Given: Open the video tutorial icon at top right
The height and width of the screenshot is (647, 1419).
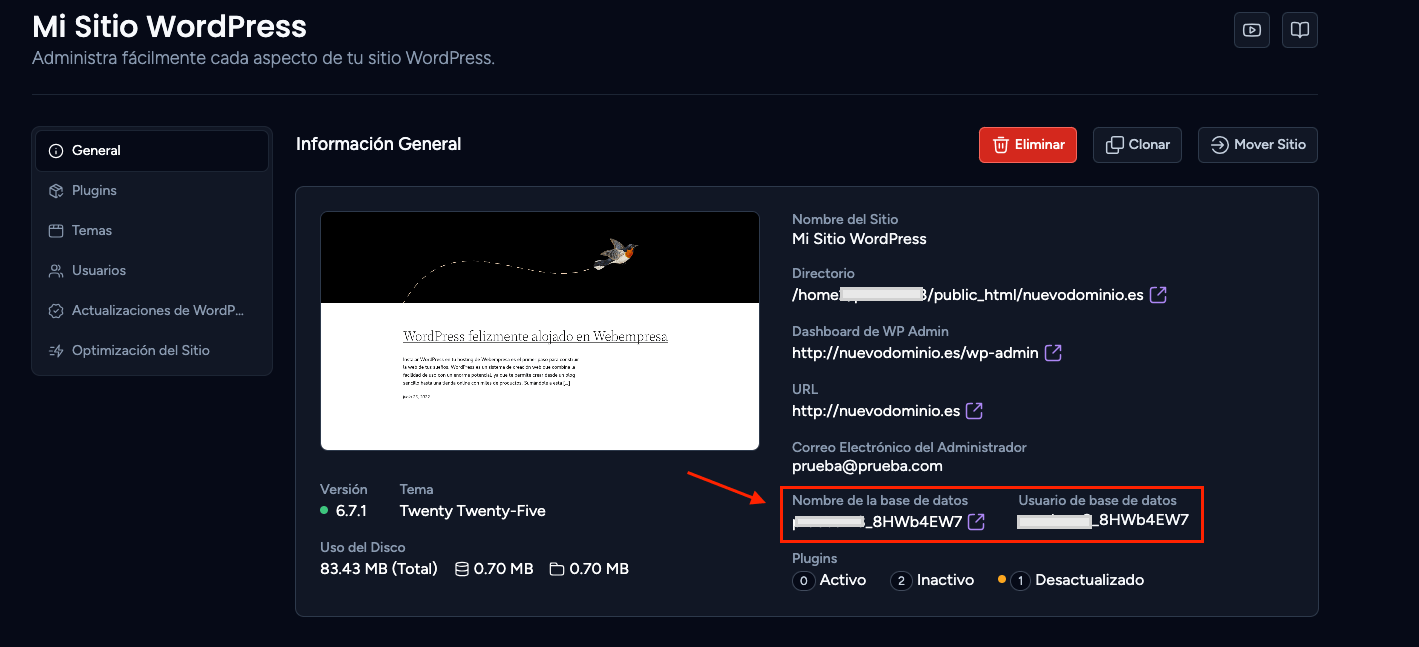Looking at the screenshot, I should click(x=1252, y=30).
